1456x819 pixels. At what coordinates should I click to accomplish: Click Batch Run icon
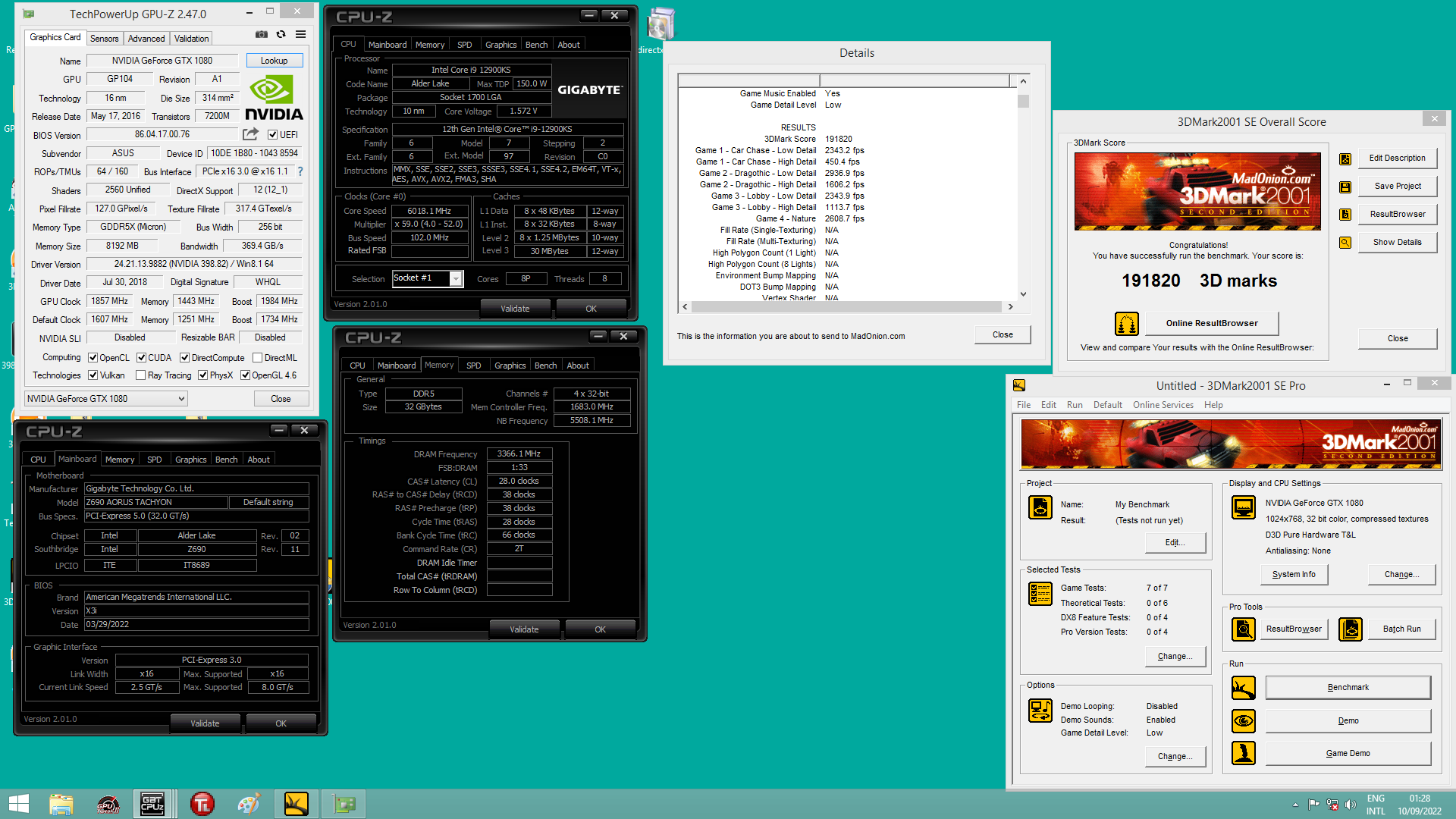click(x=1351, y=629)
